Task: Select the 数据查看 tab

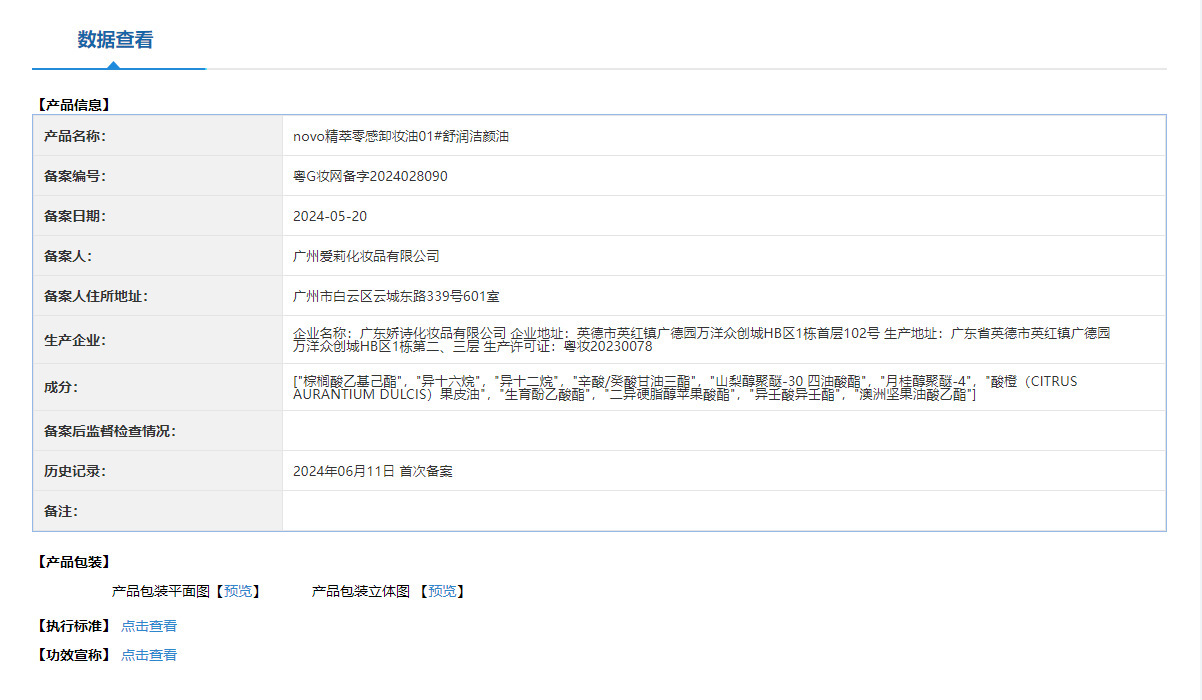Action: [x=116, y=40]
